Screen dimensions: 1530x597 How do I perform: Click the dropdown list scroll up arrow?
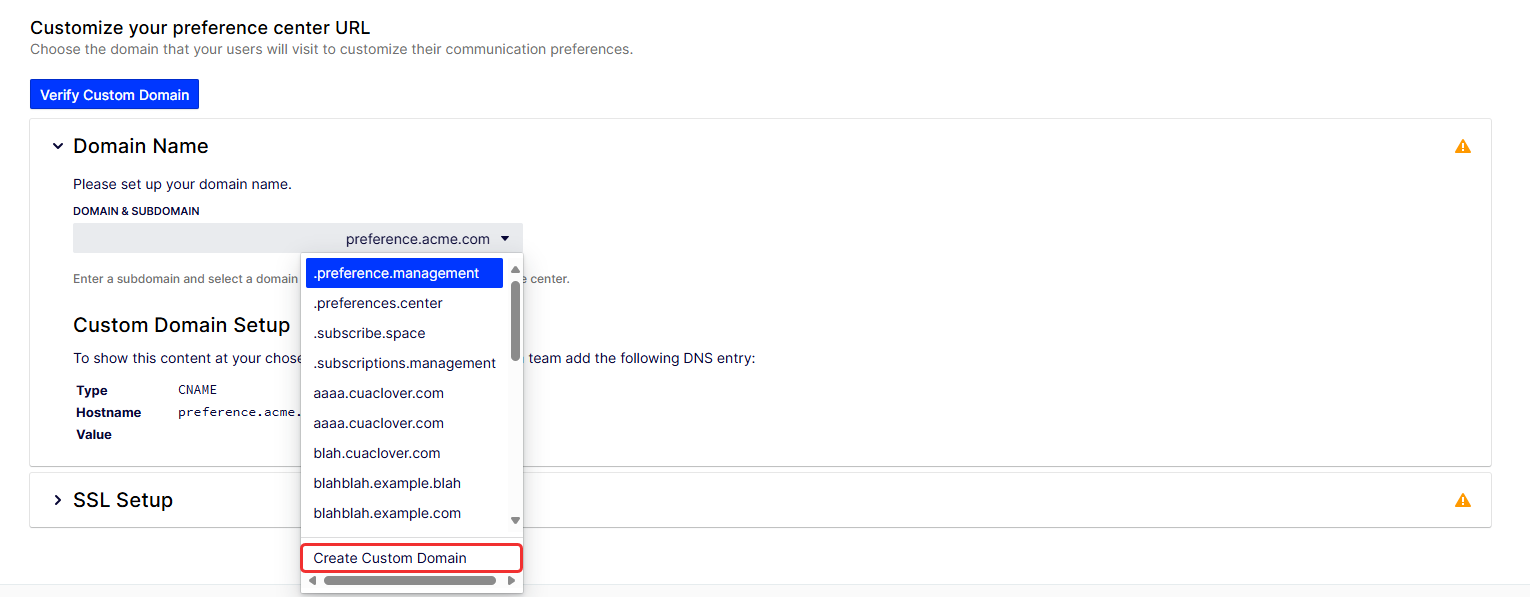[515, 269]
